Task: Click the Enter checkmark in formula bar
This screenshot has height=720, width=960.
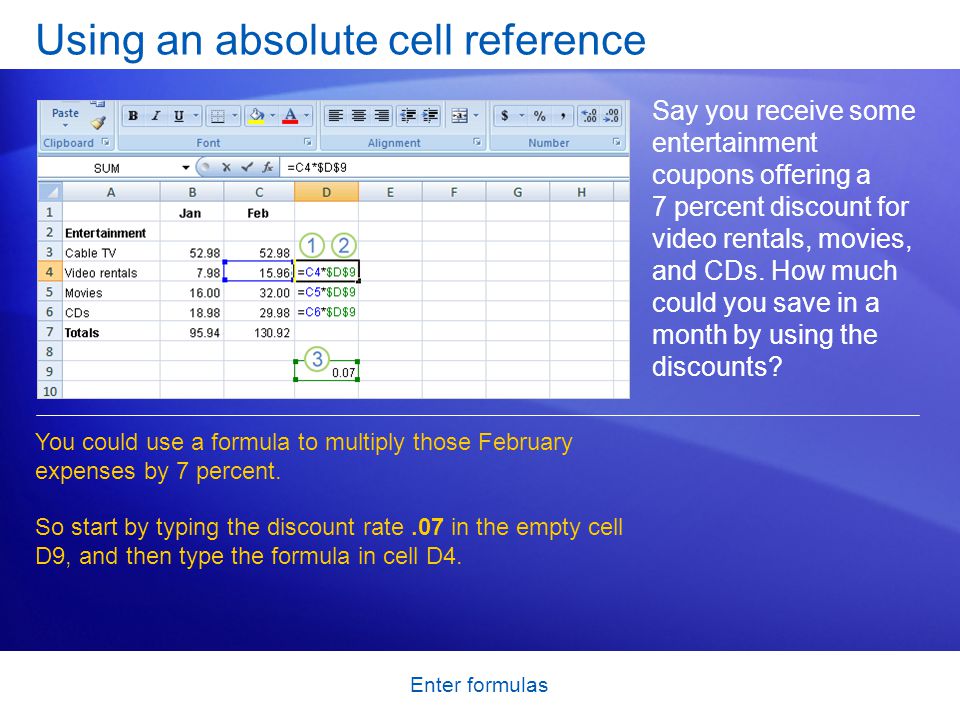Action: [x=247, y=167]
